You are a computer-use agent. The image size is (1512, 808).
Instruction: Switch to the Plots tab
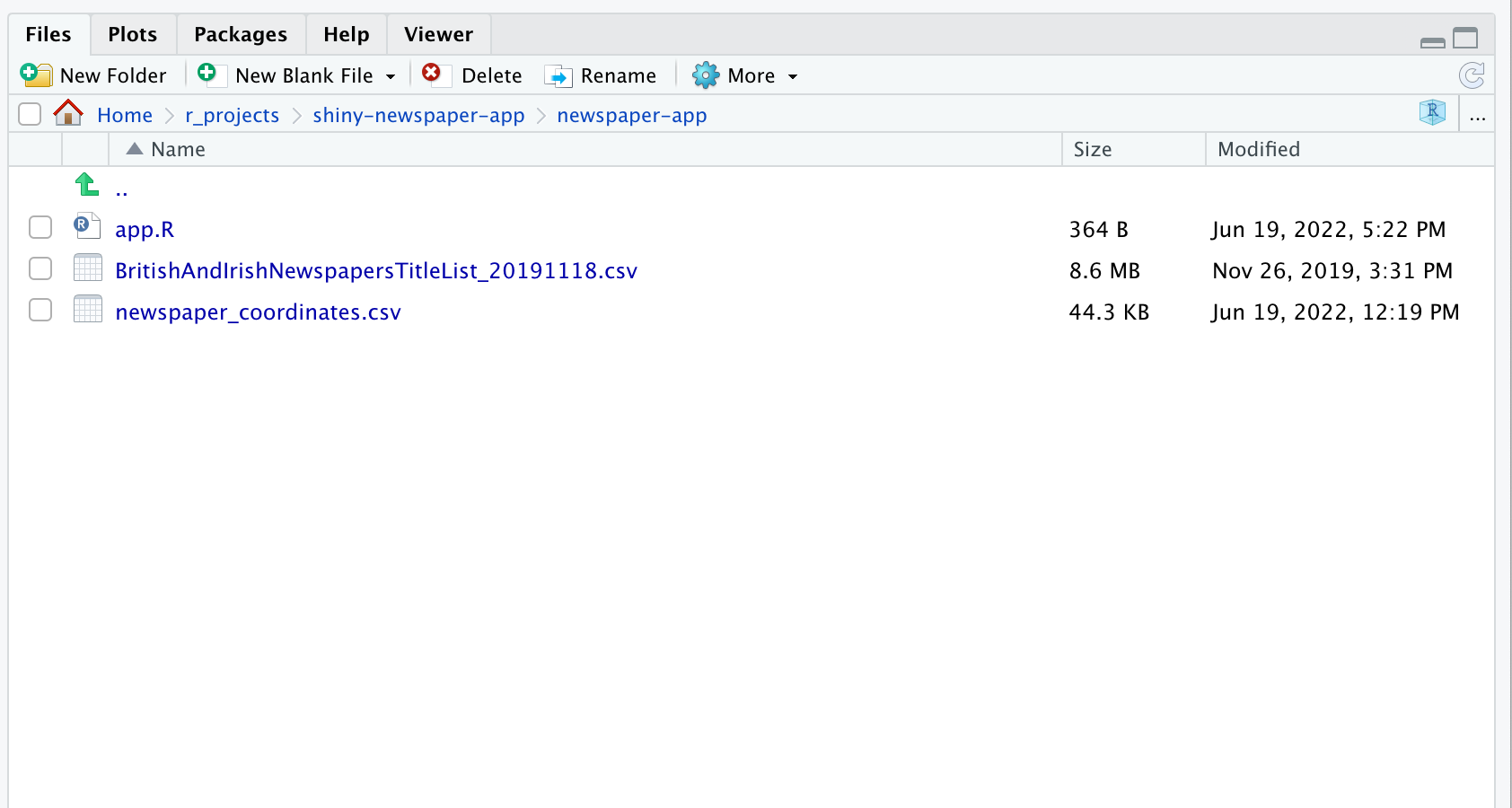pos(131,33)
